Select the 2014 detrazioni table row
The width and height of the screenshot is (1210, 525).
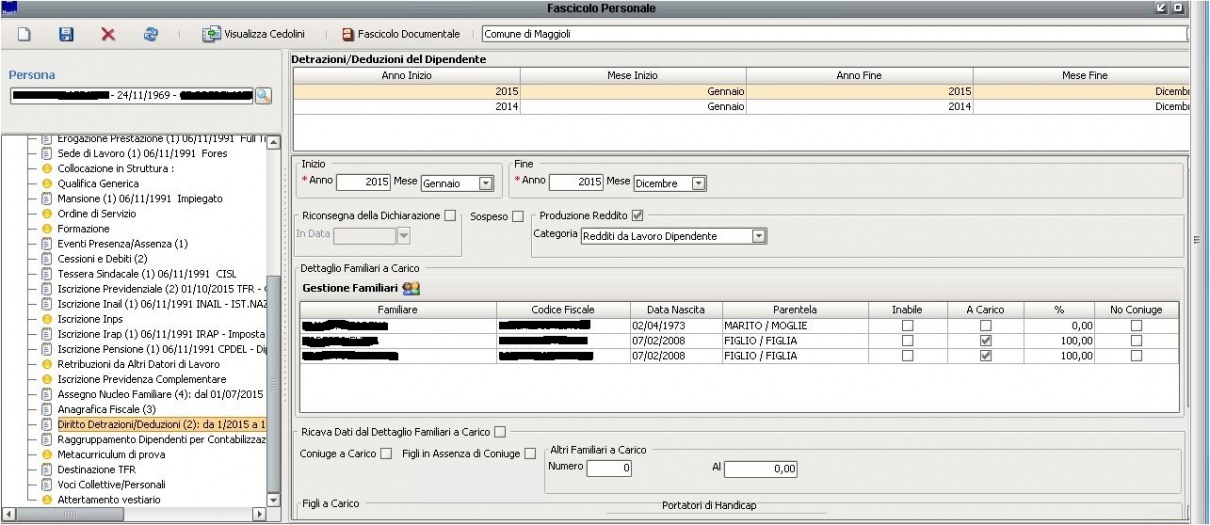pyautogui.click(x=740, y=106)
